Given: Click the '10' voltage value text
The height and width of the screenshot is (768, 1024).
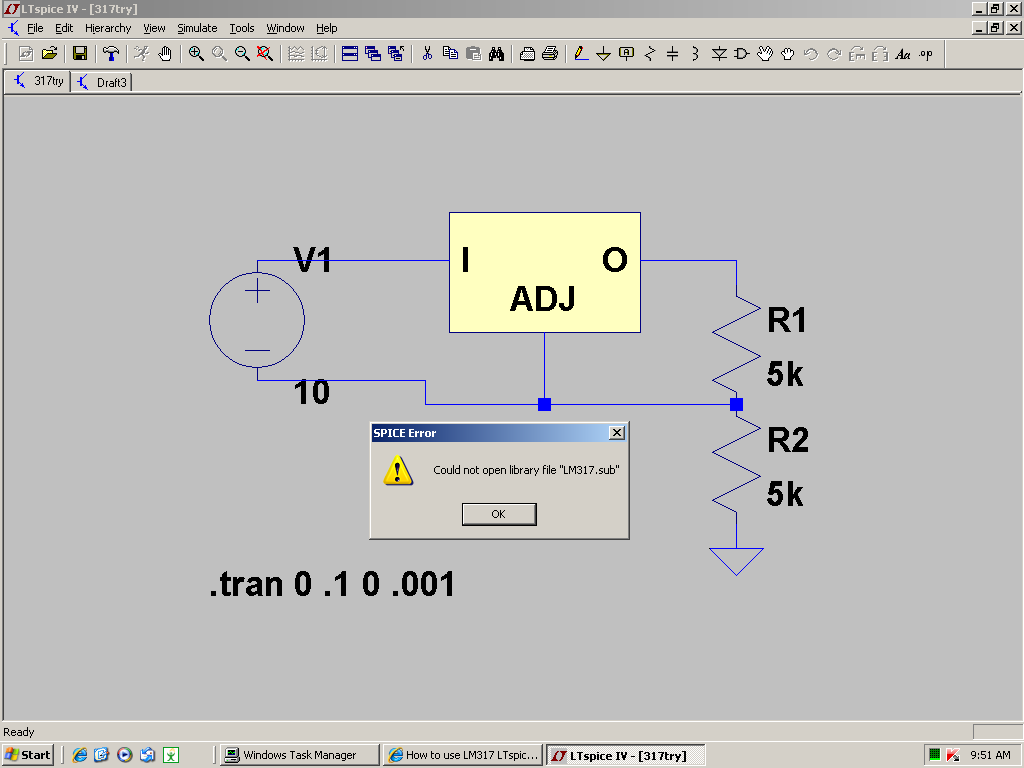Looking at the screenshot, I should (312, 392).
